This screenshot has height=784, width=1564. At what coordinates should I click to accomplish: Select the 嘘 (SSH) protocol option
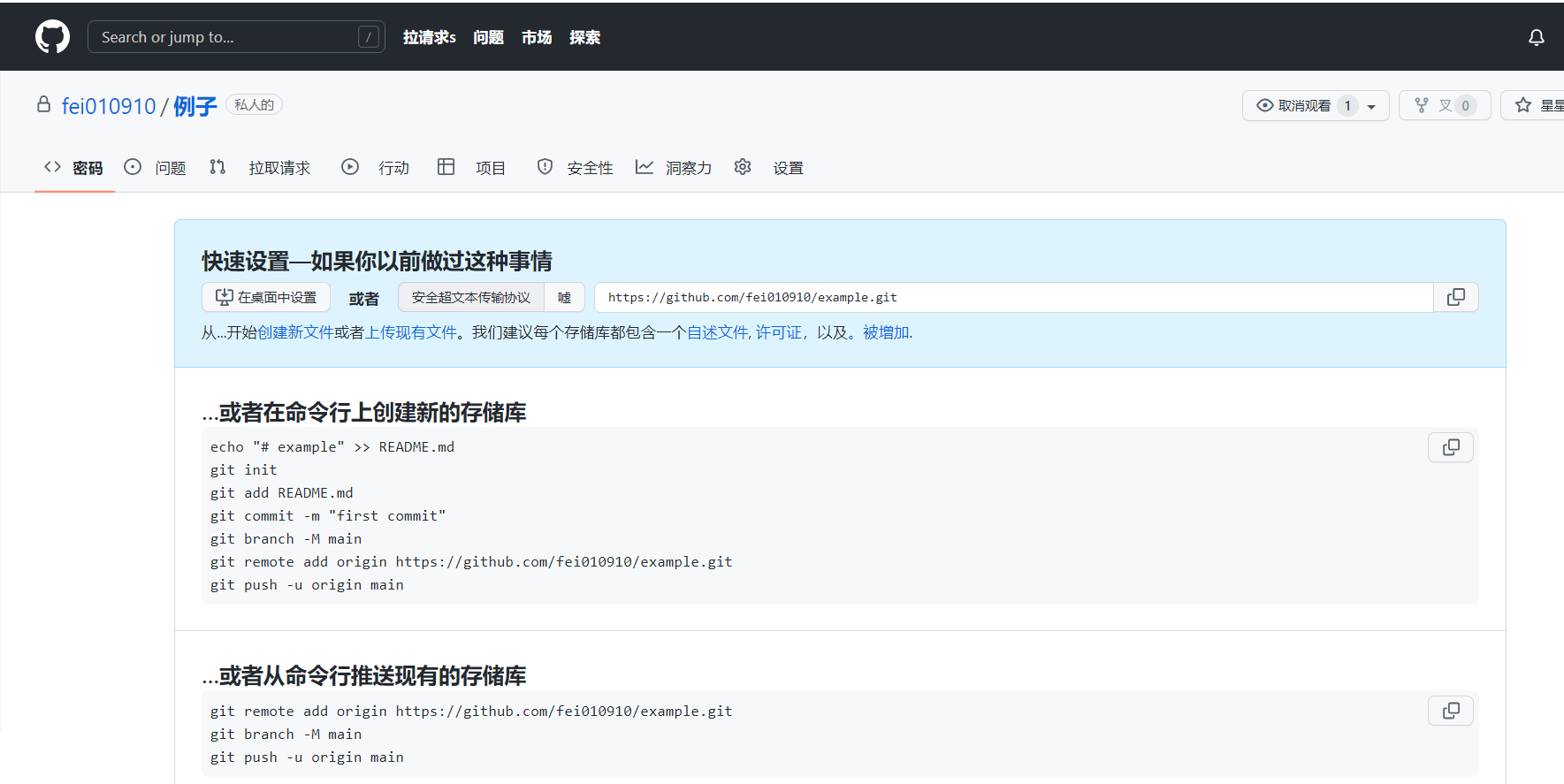pyautogui.click(x=564, y=298)
